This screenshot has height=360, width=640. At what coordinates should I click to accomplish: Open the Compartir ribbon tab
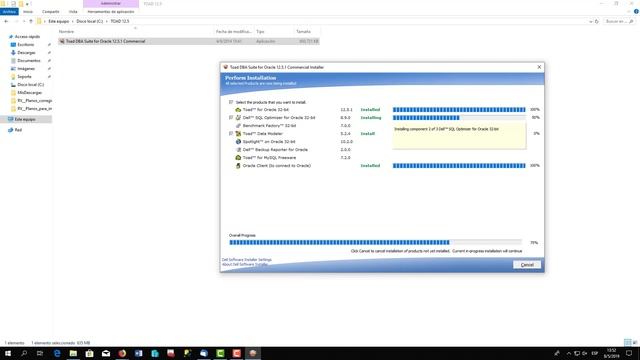point(51,12)
